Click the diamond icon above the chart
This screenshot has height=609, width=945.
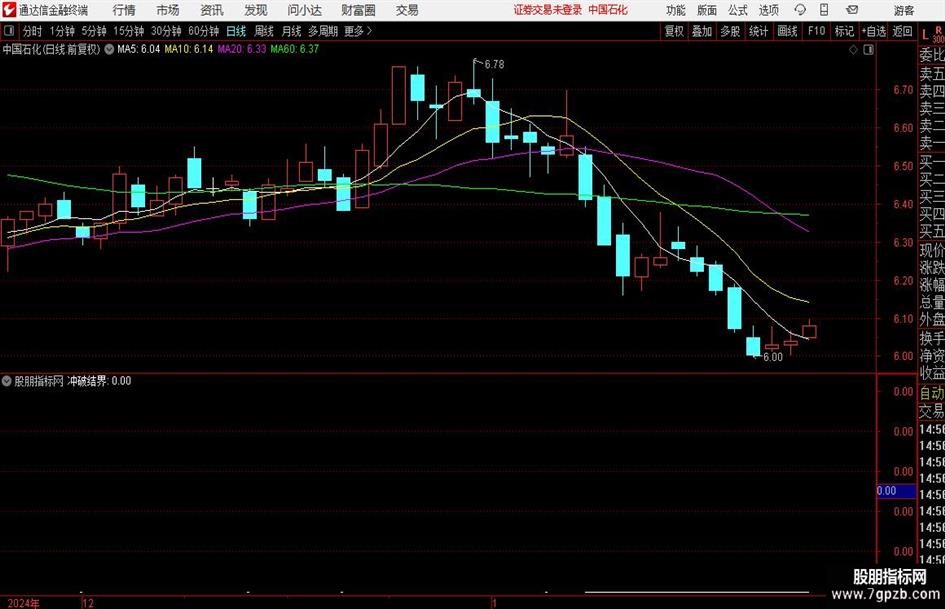853,49
